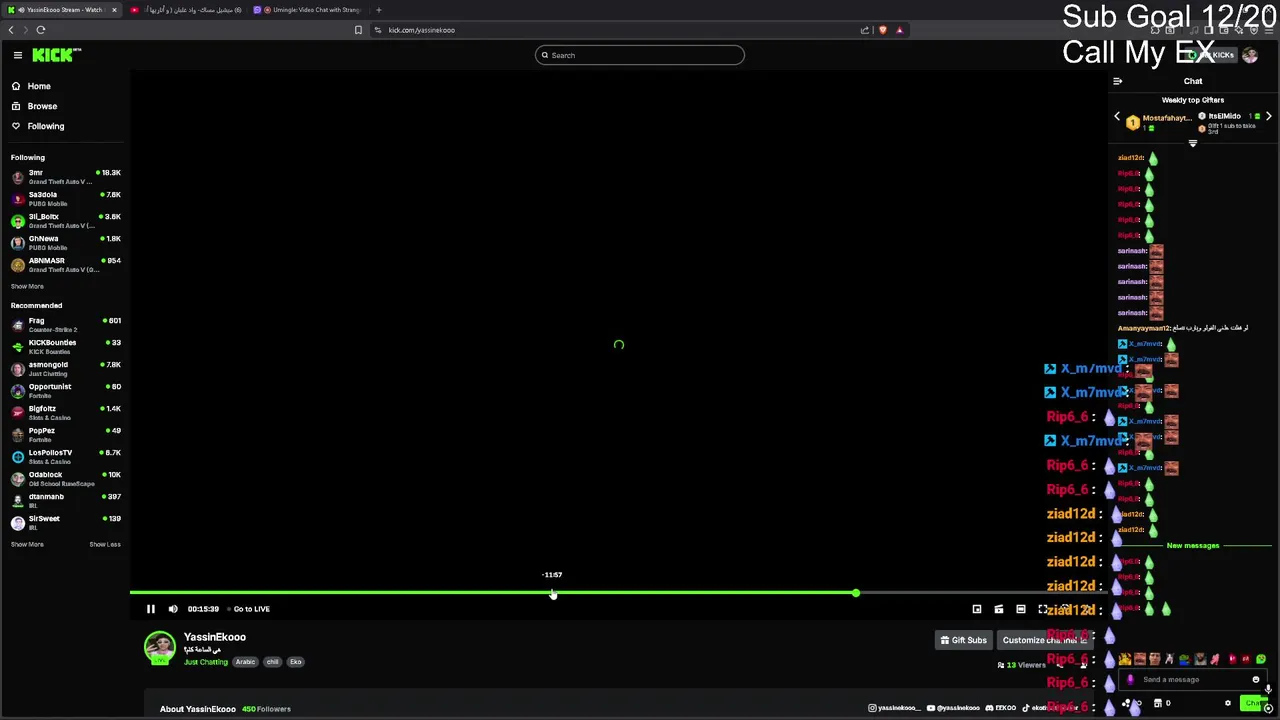Click the video seek bar handle
1280x720 pixels.
[x=856, y=593]
